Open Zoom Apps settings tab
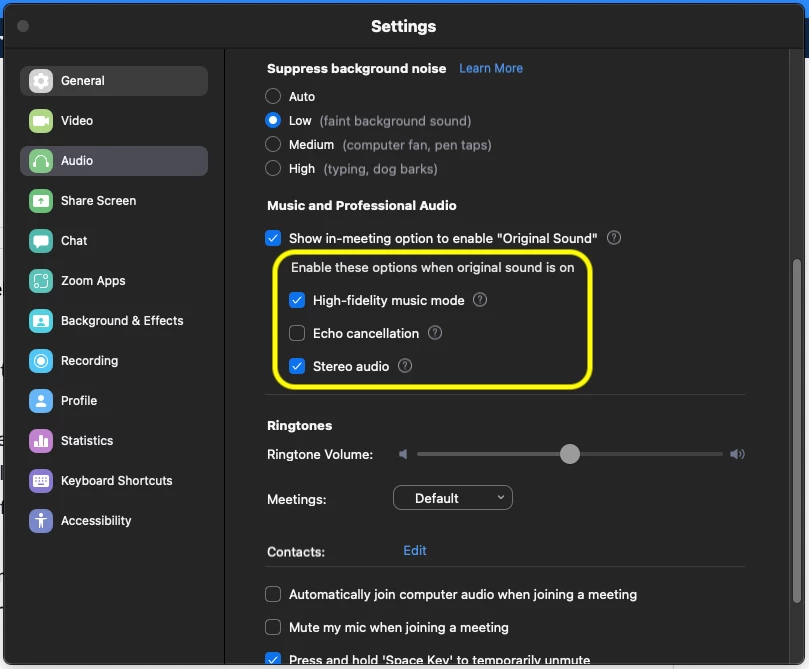This screenshot has height=669, width=809. 114,281
